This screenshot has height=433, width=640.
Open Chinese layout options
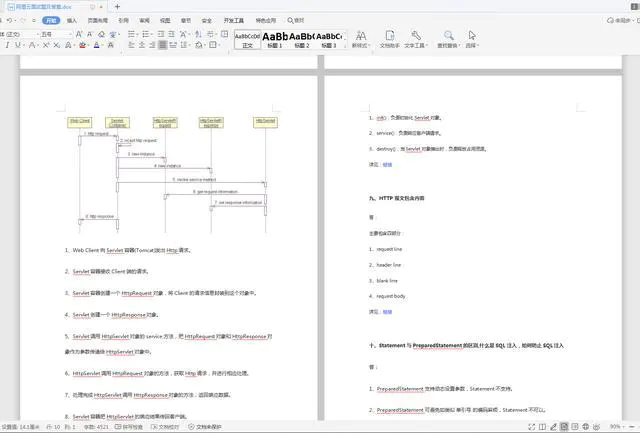[x=184, y=34]
